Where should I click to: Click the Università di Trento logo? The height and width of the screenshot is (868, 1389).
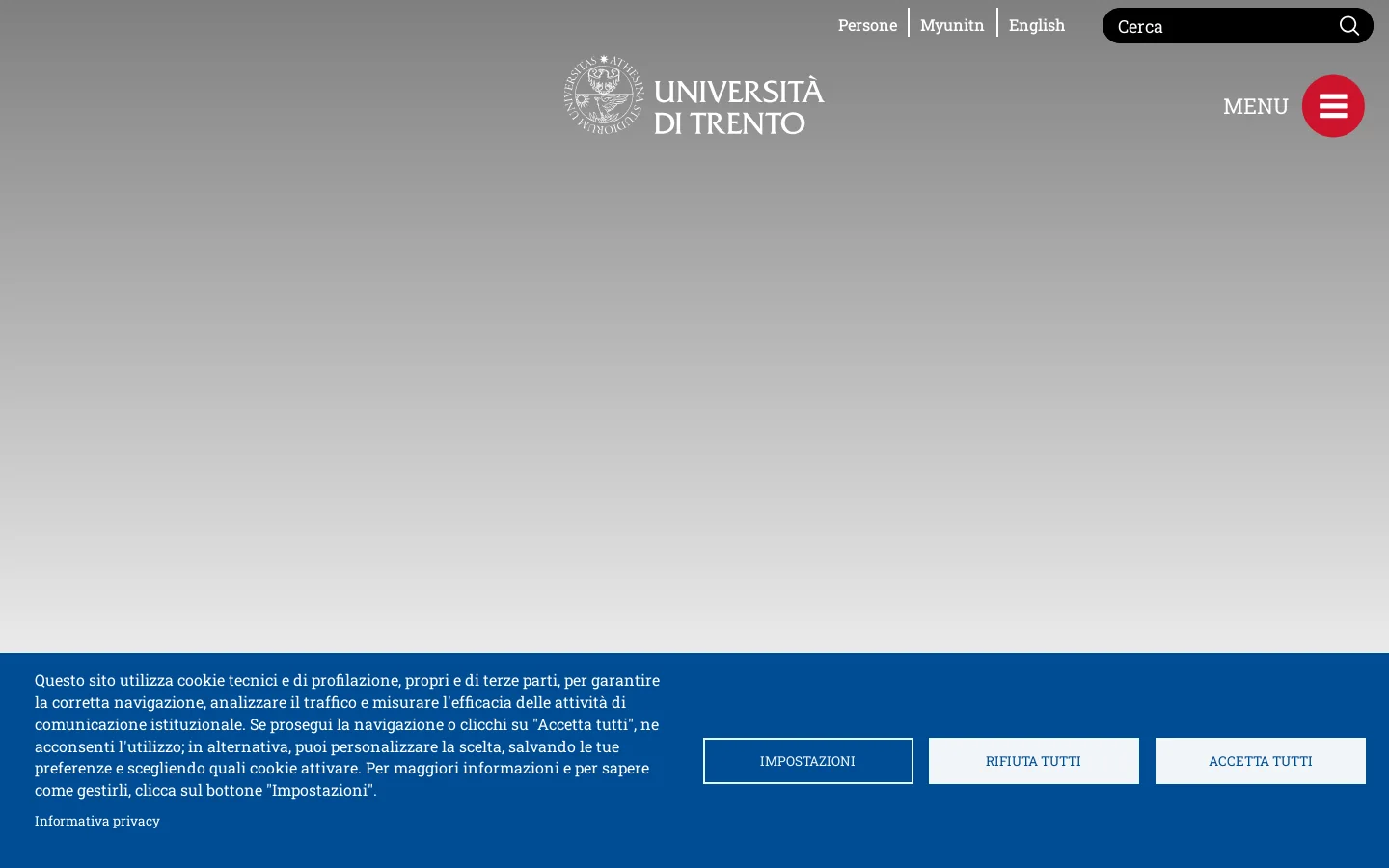click(694, 95)
